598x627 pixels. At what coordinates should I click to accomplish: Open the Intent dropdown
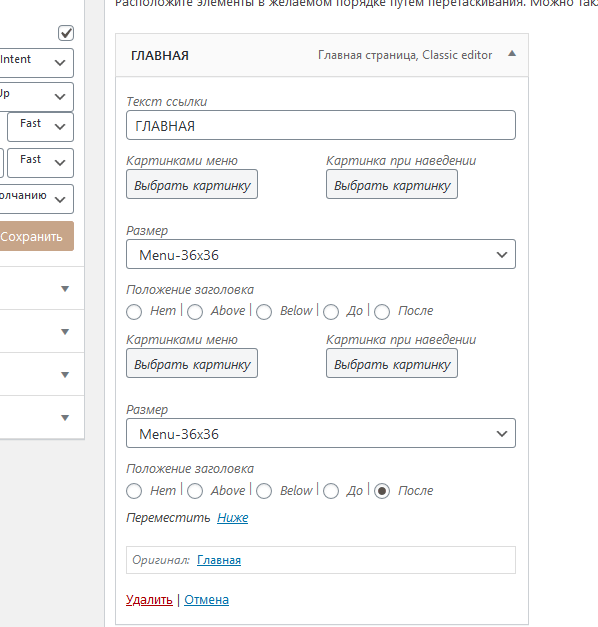pyautogui.click(x=35, y=63)
